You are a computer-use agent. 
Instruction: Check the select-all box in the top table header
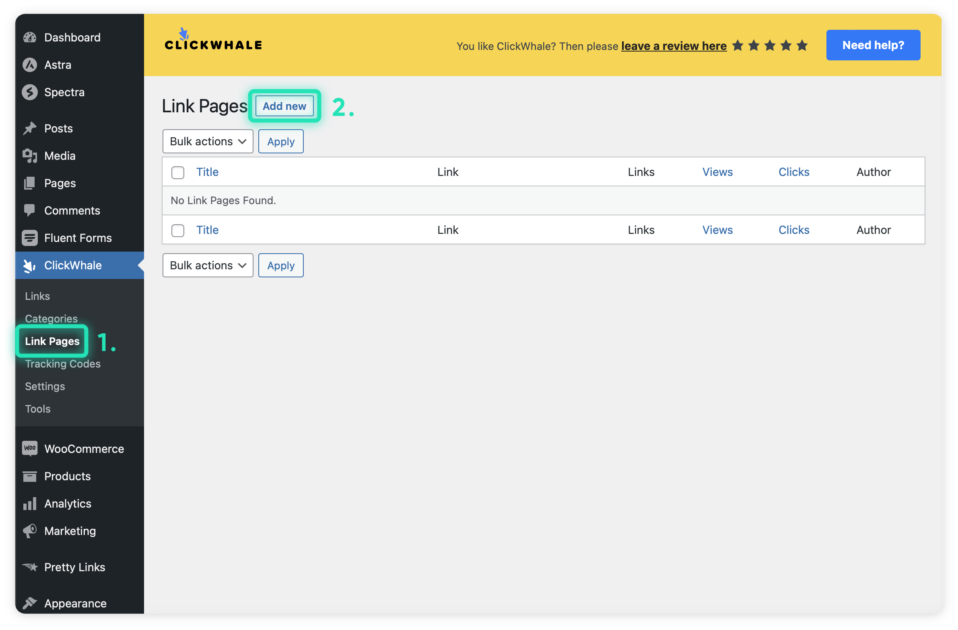click(177, 171)
